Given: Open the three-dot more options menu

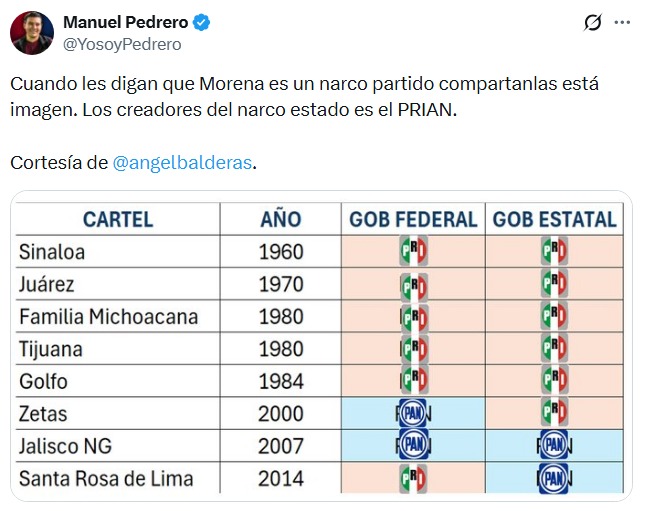Looking at the screenshot, I should tap(622, 22).
